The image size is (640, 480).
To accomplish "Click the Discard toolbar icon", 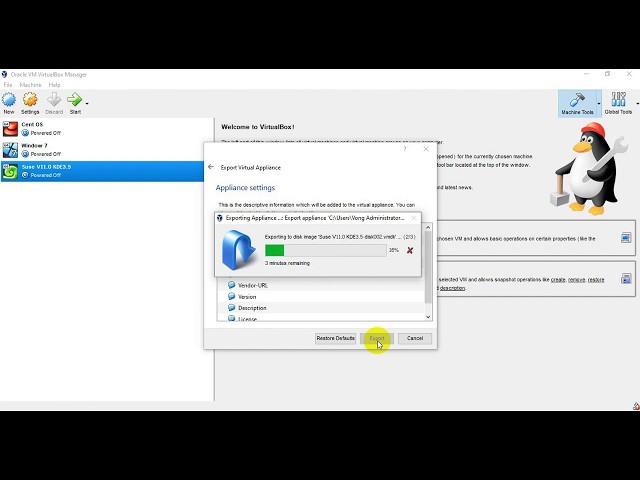I will [x=54, y=100].
